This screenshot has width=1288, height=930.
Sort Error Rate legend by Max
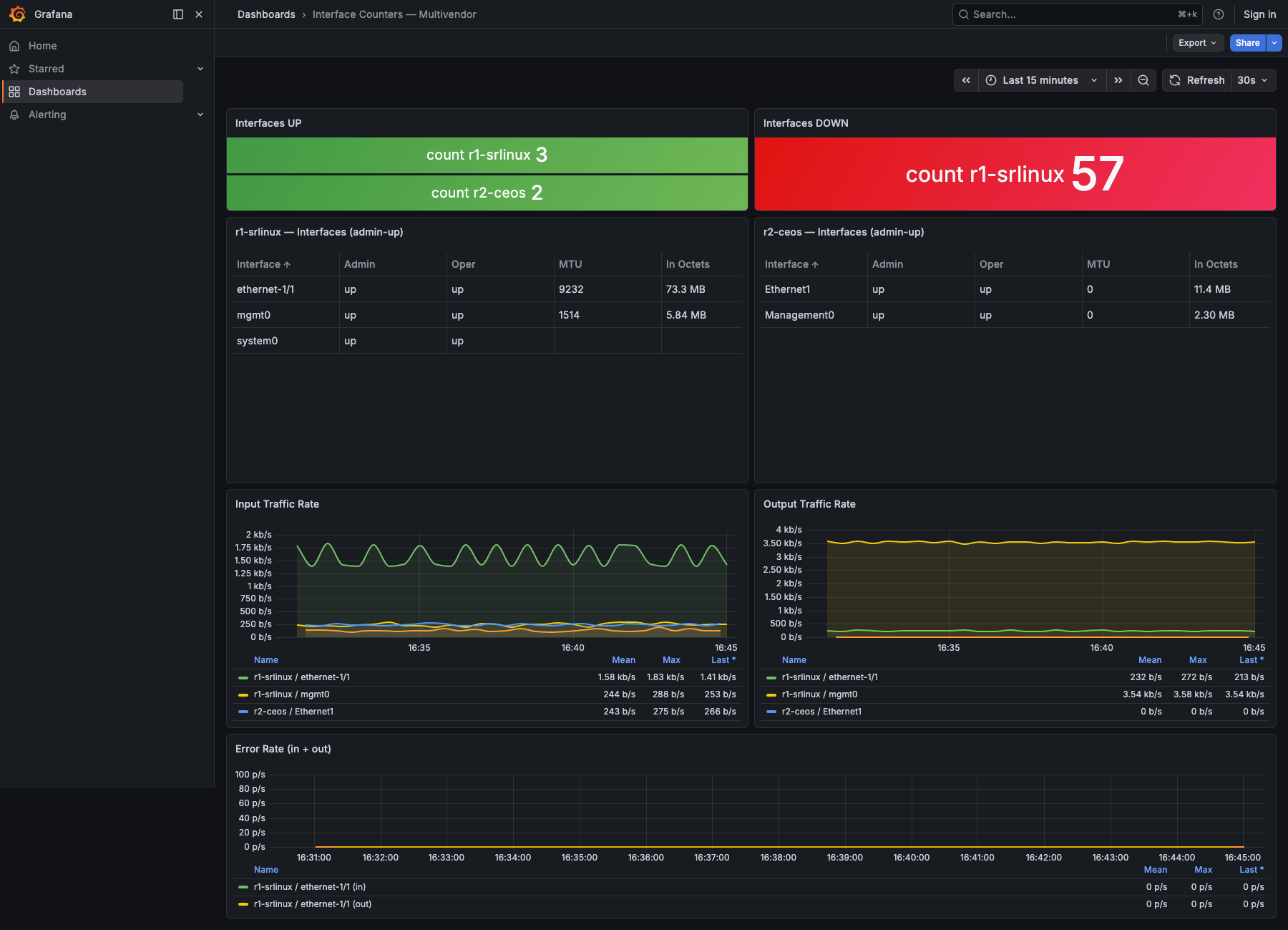tap(1204, 870)
